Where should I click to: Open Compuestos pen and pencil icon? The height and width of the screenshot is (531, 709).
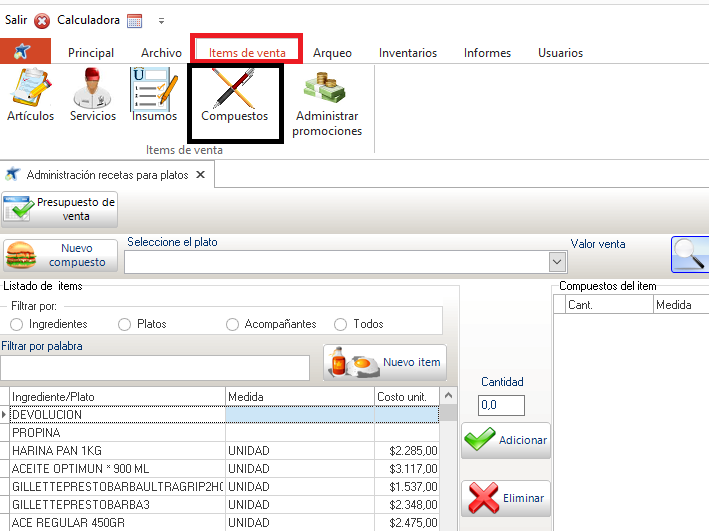click(234, 88)
